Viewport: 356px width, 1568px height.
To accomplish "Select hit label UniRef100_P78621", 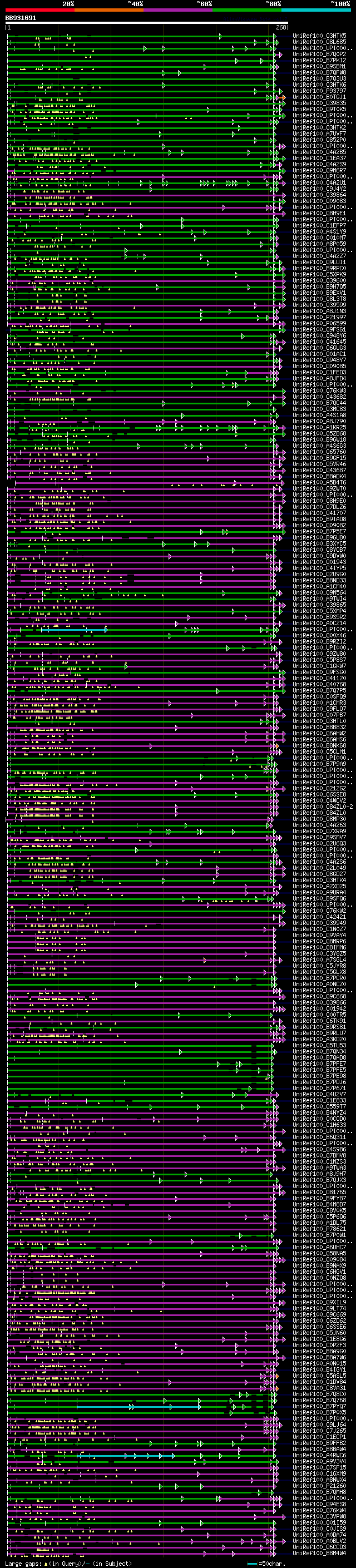I will coord(319,1228).
